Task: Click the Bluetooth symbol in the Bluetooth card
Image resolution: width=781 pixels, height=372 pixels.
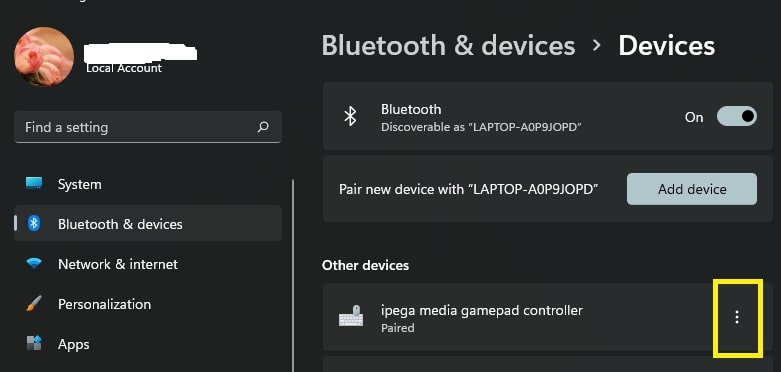Action: coord(350,117)
